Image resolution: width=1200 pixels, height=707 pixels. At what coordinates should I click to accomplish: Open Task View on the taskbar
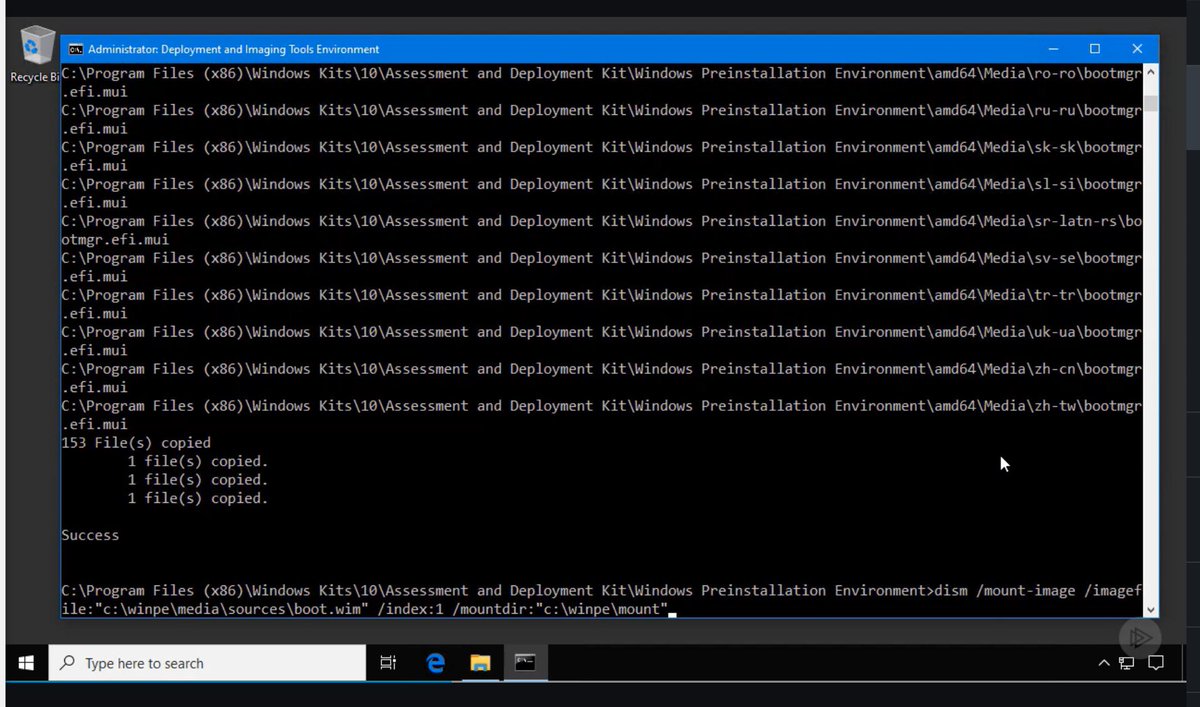click(388, 663)
